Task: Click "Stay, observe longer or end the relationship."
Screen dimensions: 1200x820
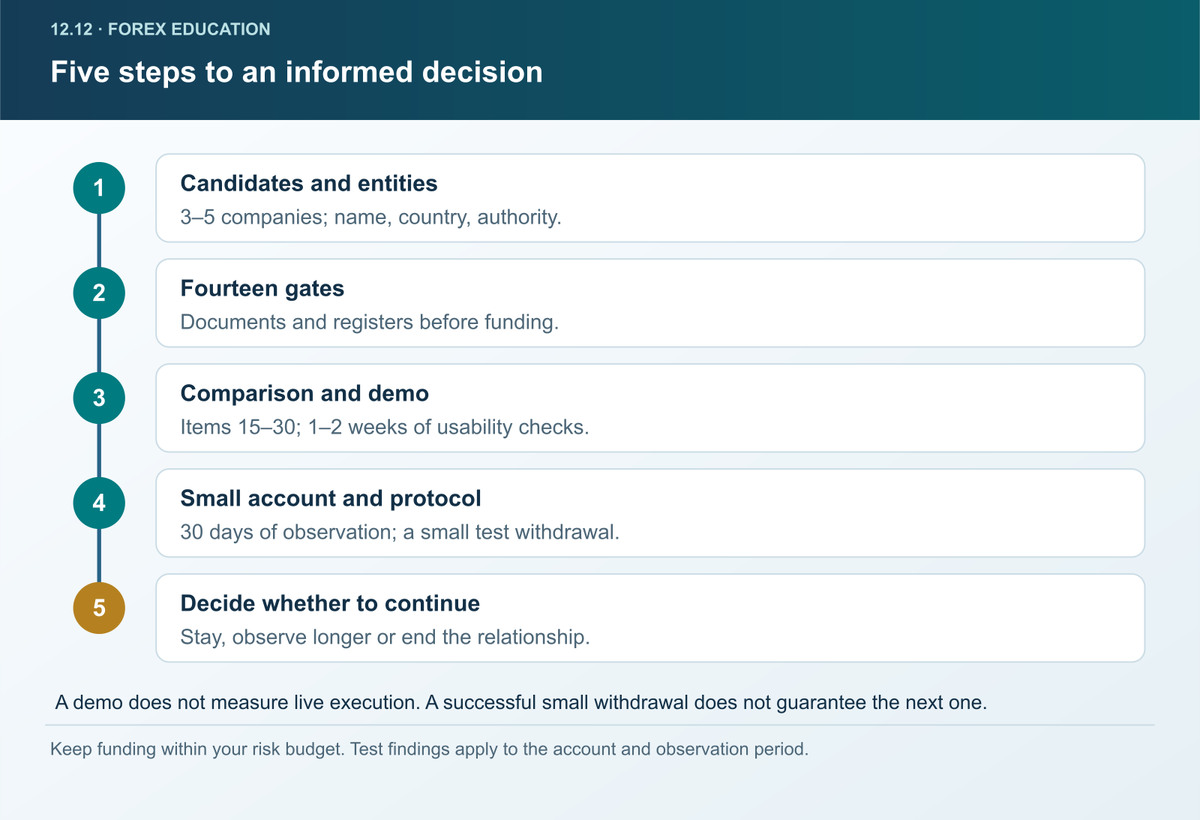Action: pyautogui.click(x=385, y=637)
